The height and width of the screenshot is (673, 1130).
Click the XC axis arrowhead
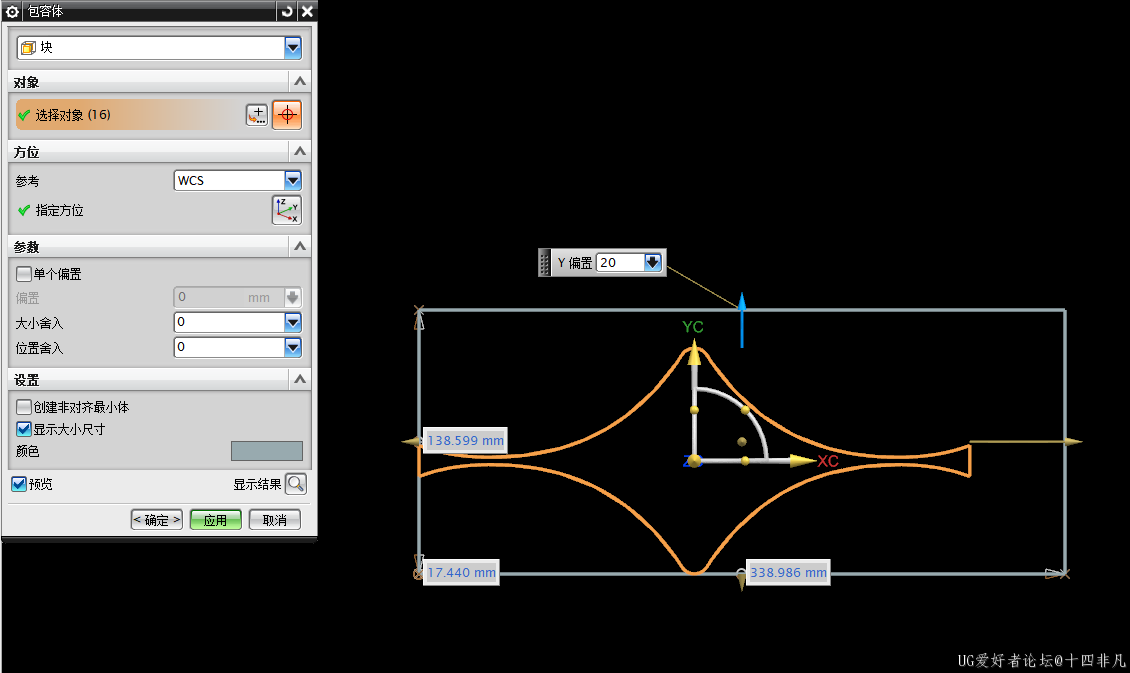point(802,460)
